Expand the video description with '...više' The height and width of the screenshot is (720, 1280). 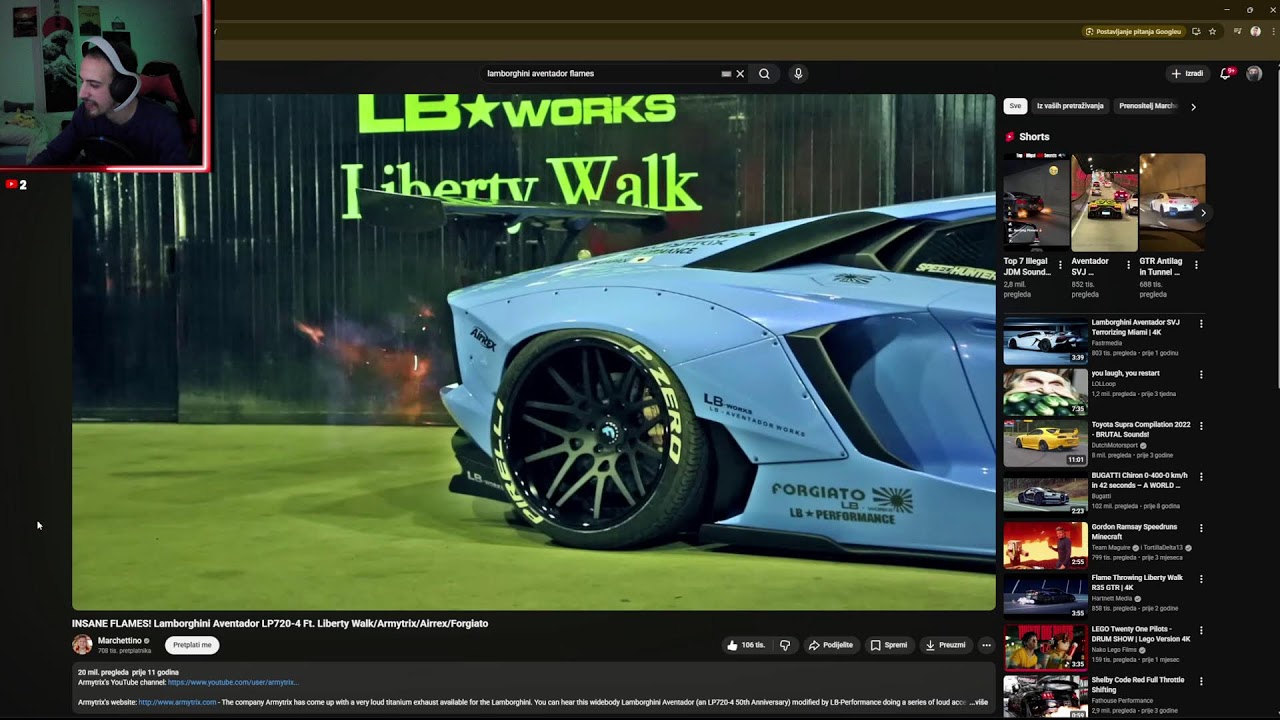[x=979, y=702]
